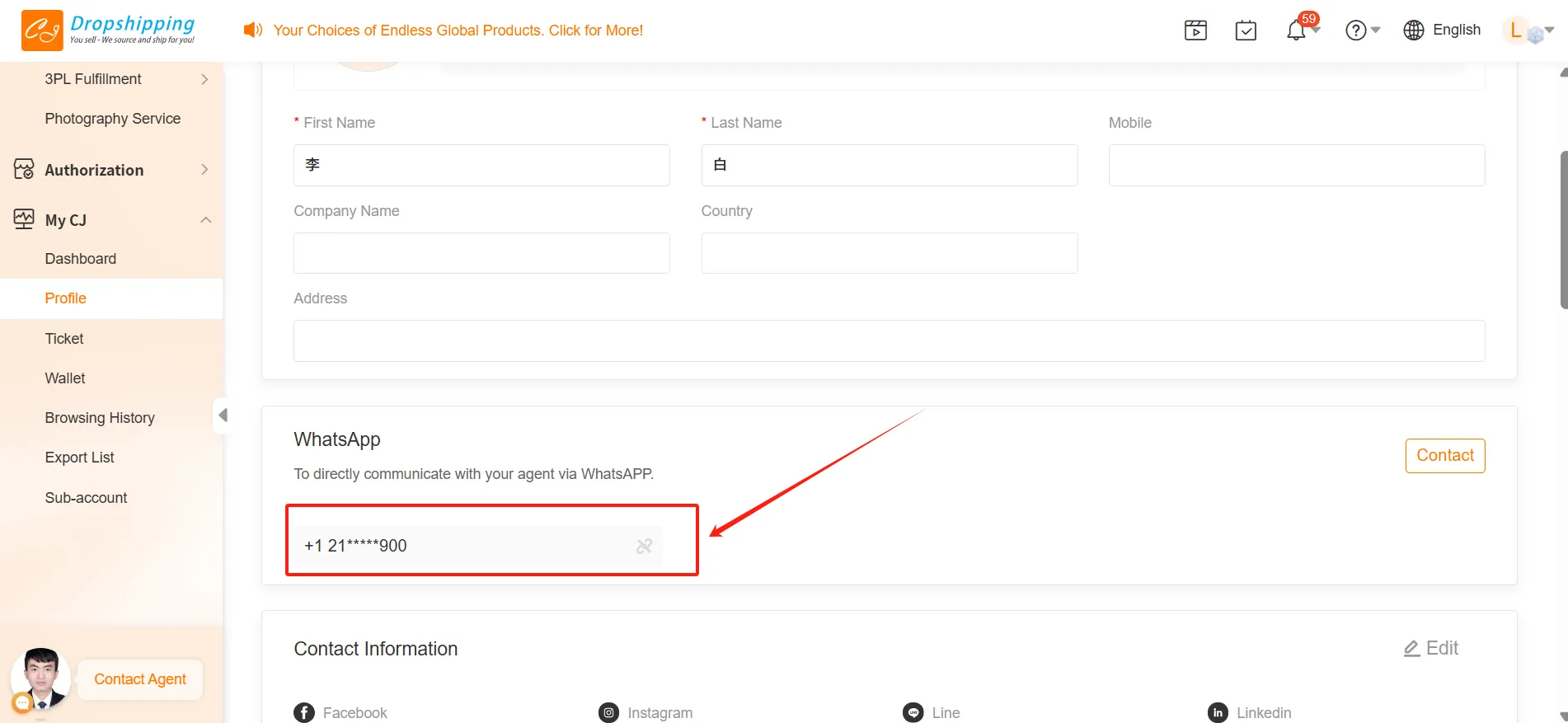Click the Line messenger icon
Image resolution: width=1568 pixels, height=723 pixels.
913,712
